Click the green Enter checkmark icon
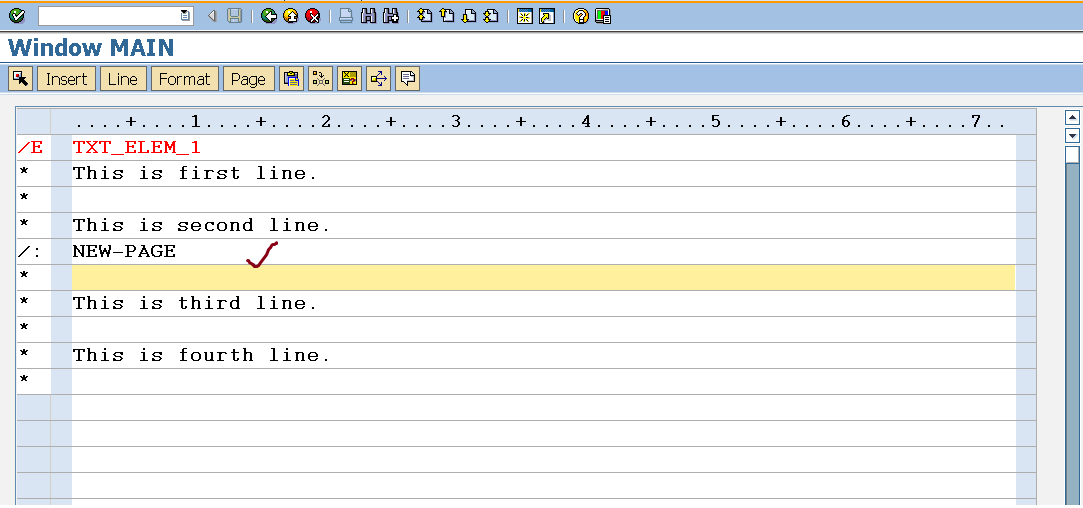This screenshot has width=1083, height=508. (16, 15)
